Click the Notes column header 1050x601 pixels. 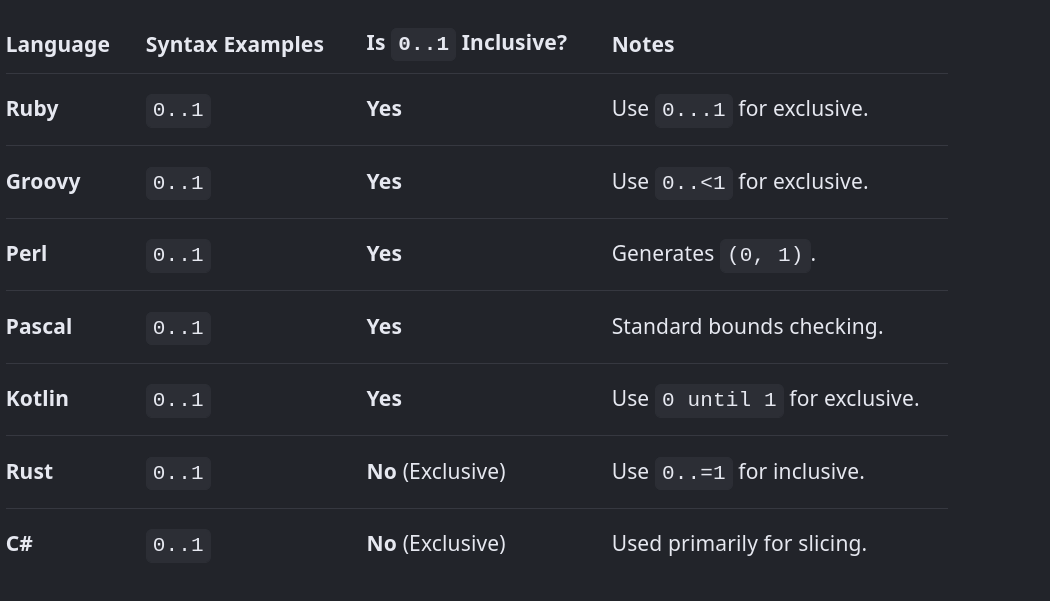pos(643,45)
